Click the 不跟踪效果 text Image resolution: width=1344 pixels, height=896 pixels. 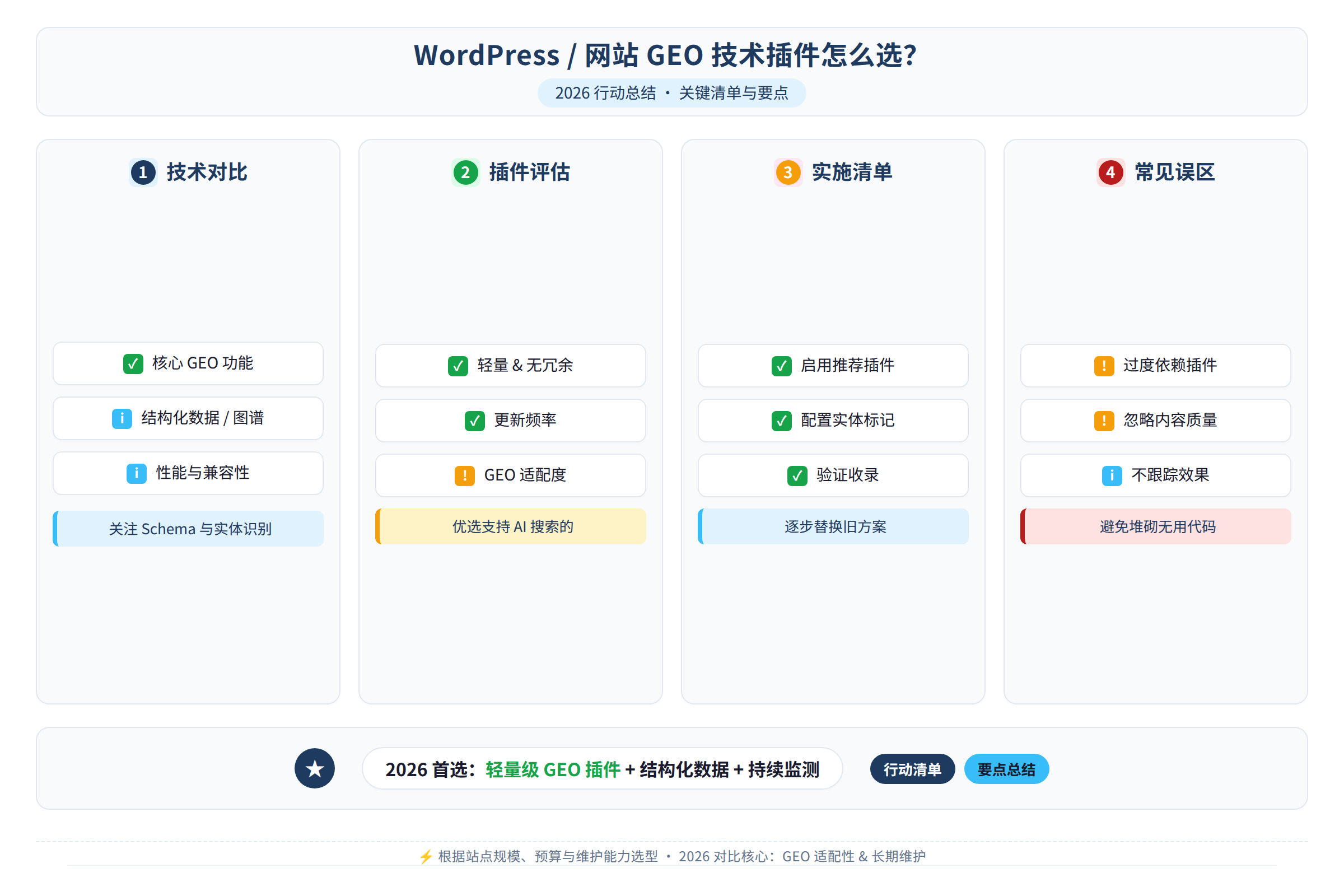click(1170, 475)
